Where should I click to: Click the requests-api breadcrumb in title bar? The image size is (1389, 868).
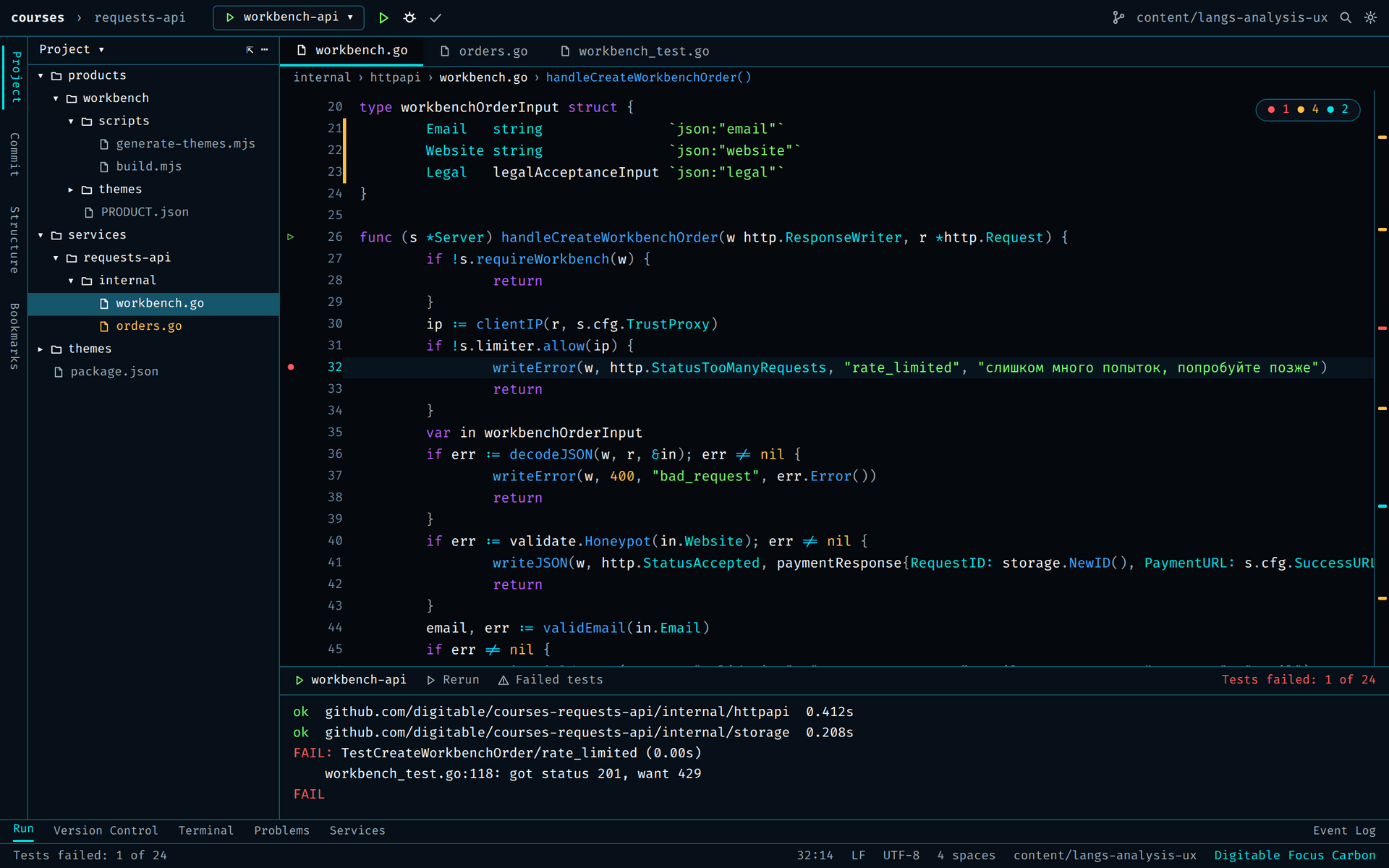pyautogui.click(x=140, y=17)
